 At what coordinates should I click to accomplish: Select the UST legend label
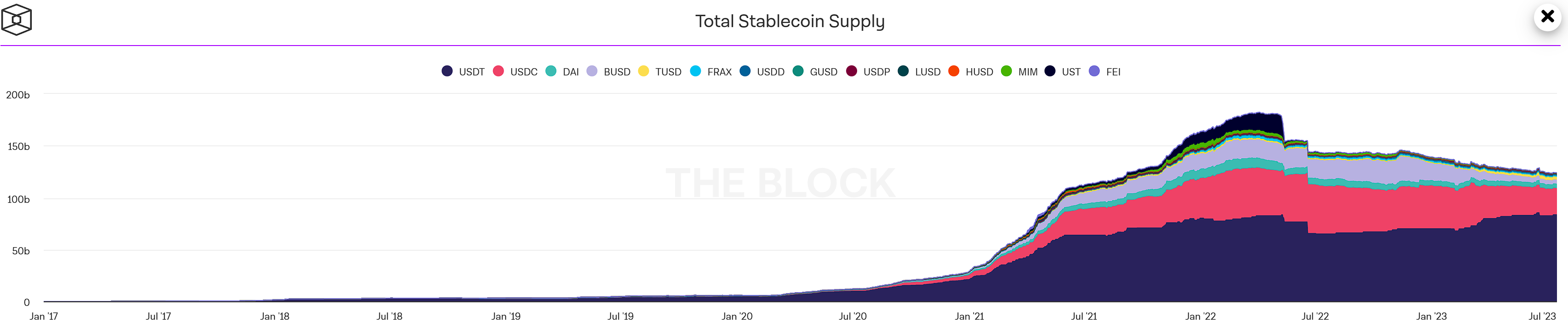1071,72
